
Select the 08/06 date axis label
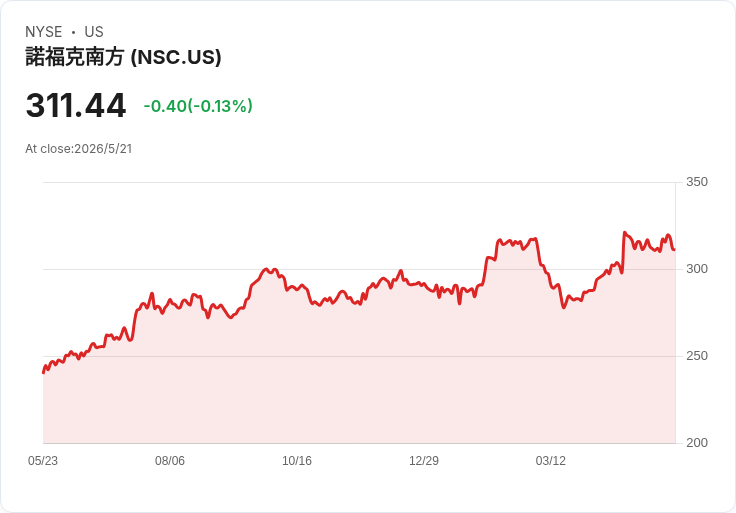(170, 460)
